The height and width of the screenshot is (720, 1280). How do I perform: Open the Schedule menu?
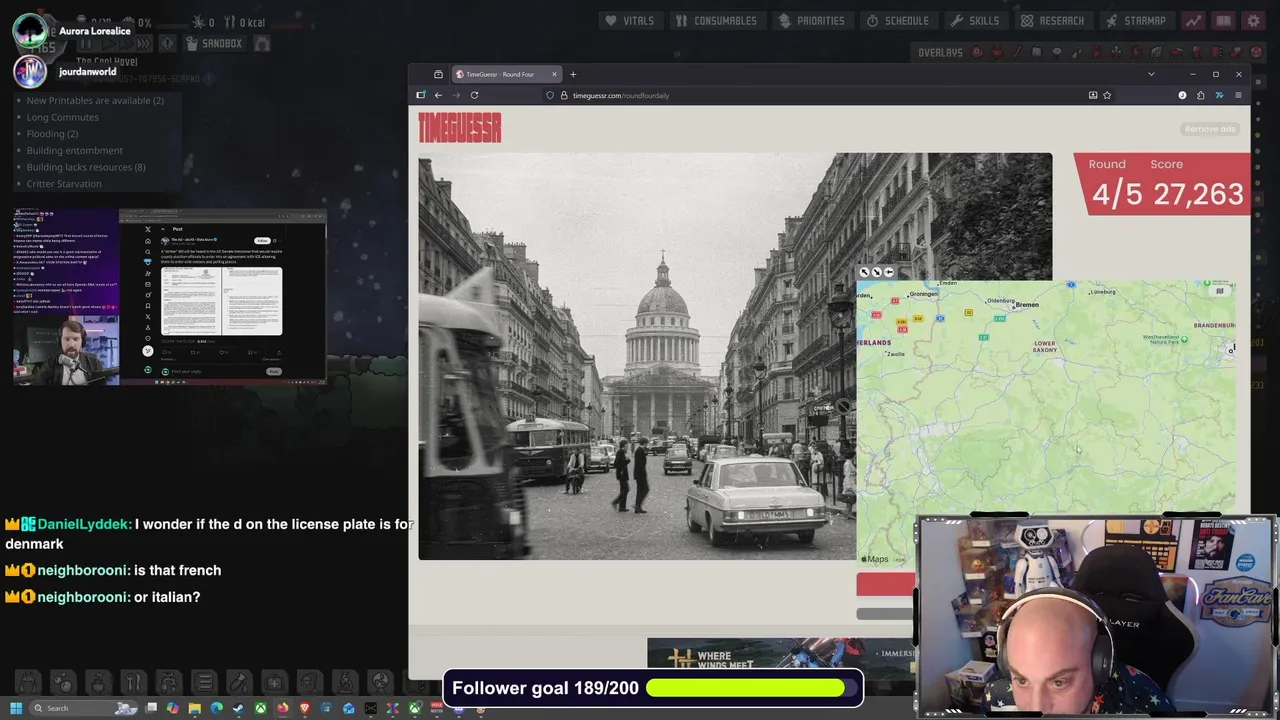(x=898, y=20)
